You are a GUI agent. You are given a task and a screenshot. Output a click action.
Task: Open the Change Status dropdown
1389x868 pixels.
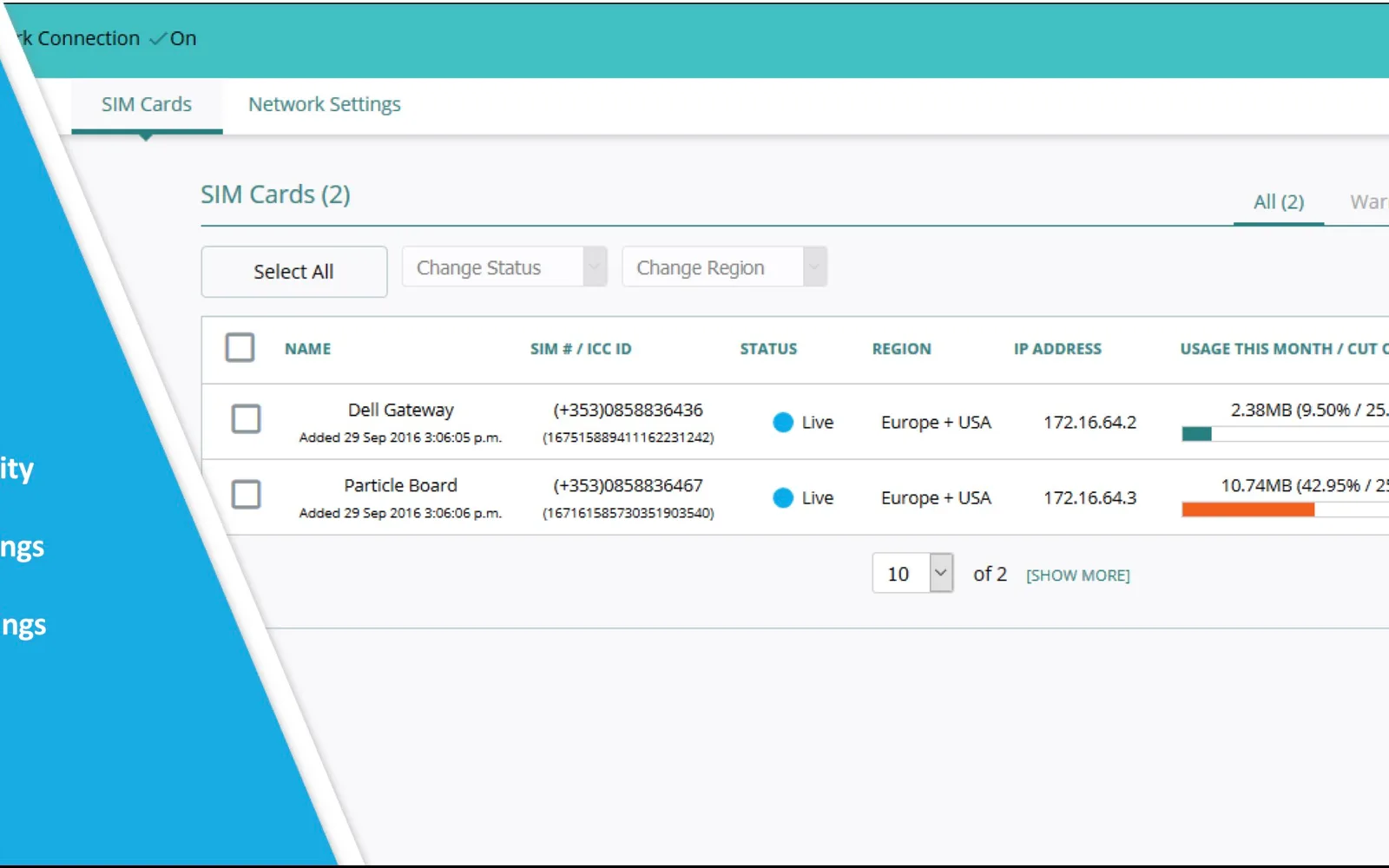coord(504,267)
